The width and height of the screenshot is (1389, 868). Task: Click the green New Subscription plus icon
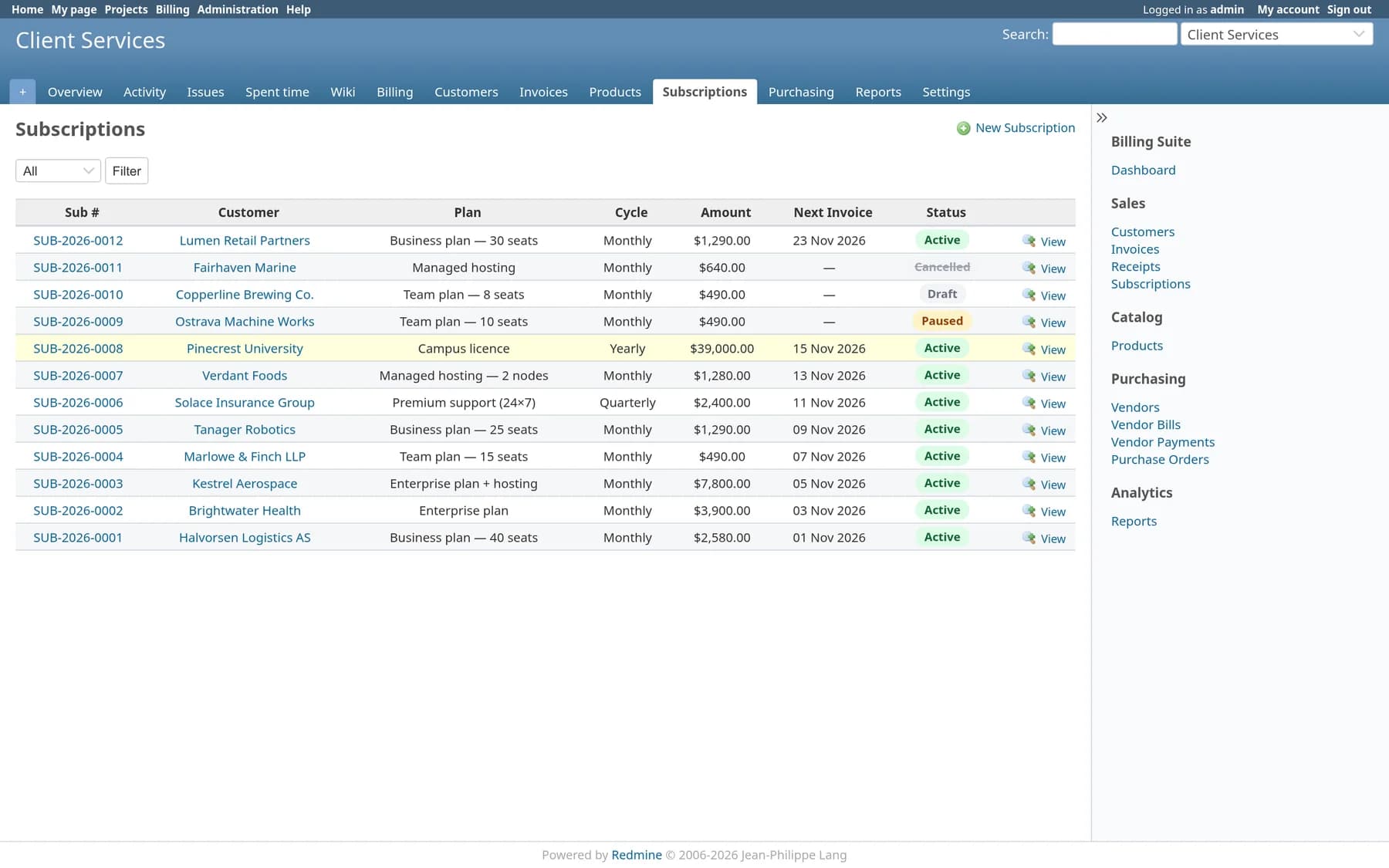[963, 128]
